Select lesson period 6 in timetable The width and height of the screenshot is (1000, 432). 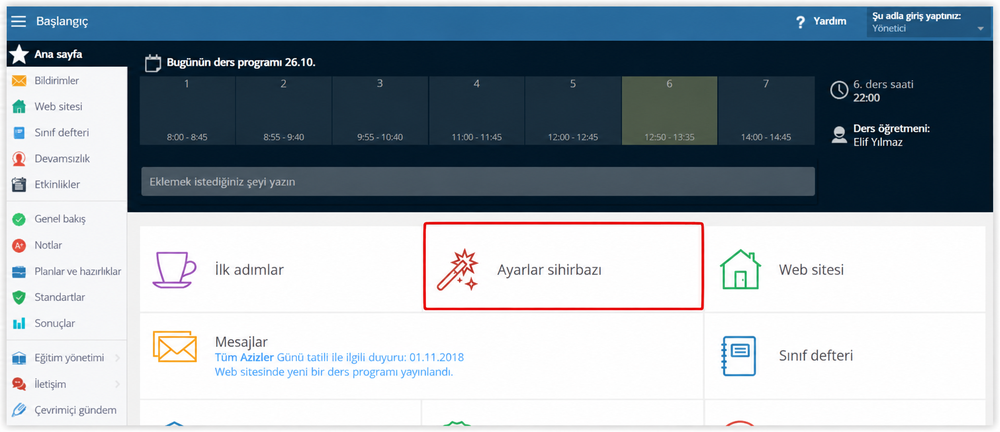(669, 110)
